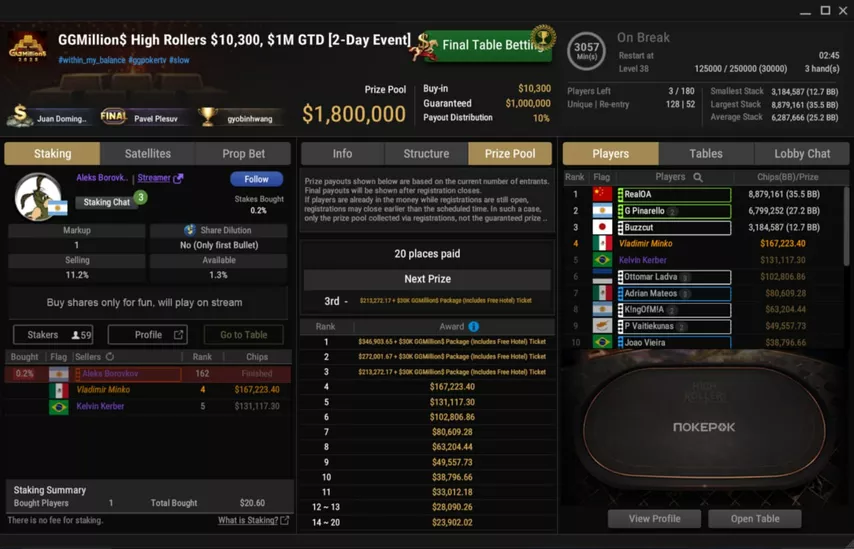Click the Profile button with external icon
Viewport: 854px width, 549px height.
click(x=148, y=335)
